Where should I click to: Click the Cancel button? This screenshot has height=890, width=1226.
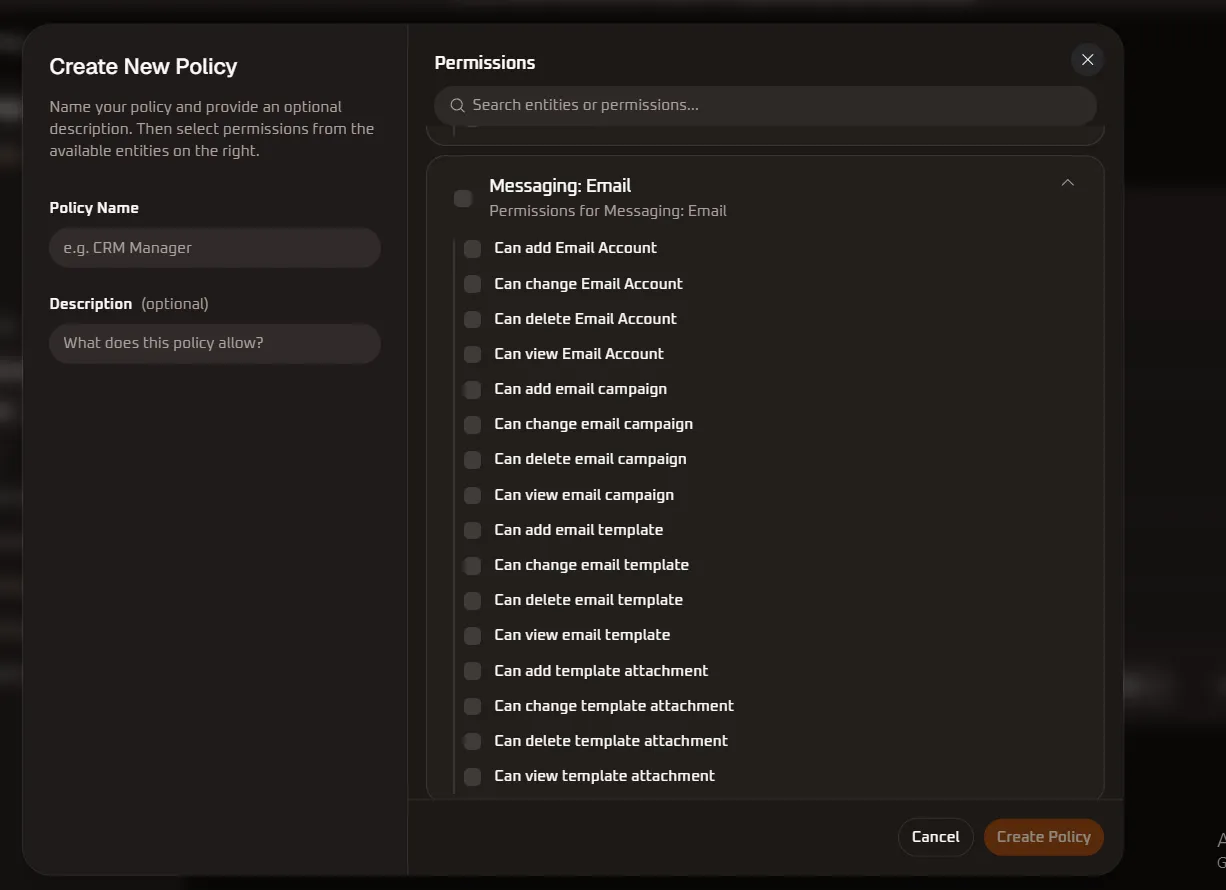[x=935, y=837]
